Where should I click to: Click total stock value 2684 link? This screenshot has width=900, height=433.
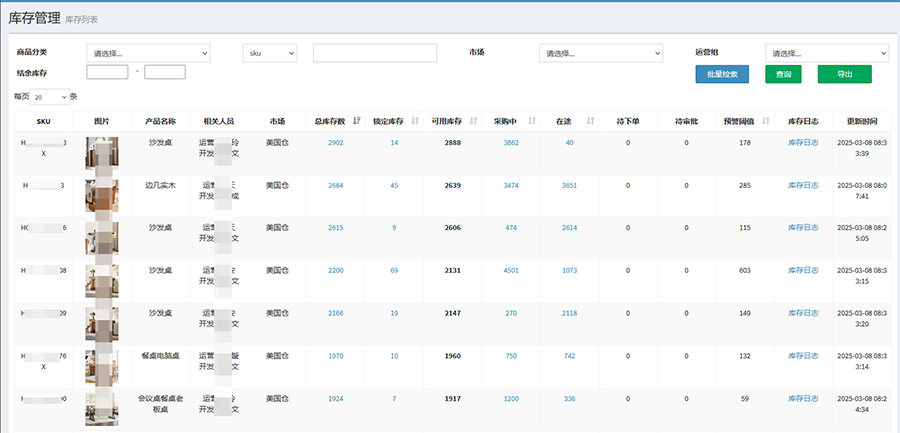click(336, 186)
